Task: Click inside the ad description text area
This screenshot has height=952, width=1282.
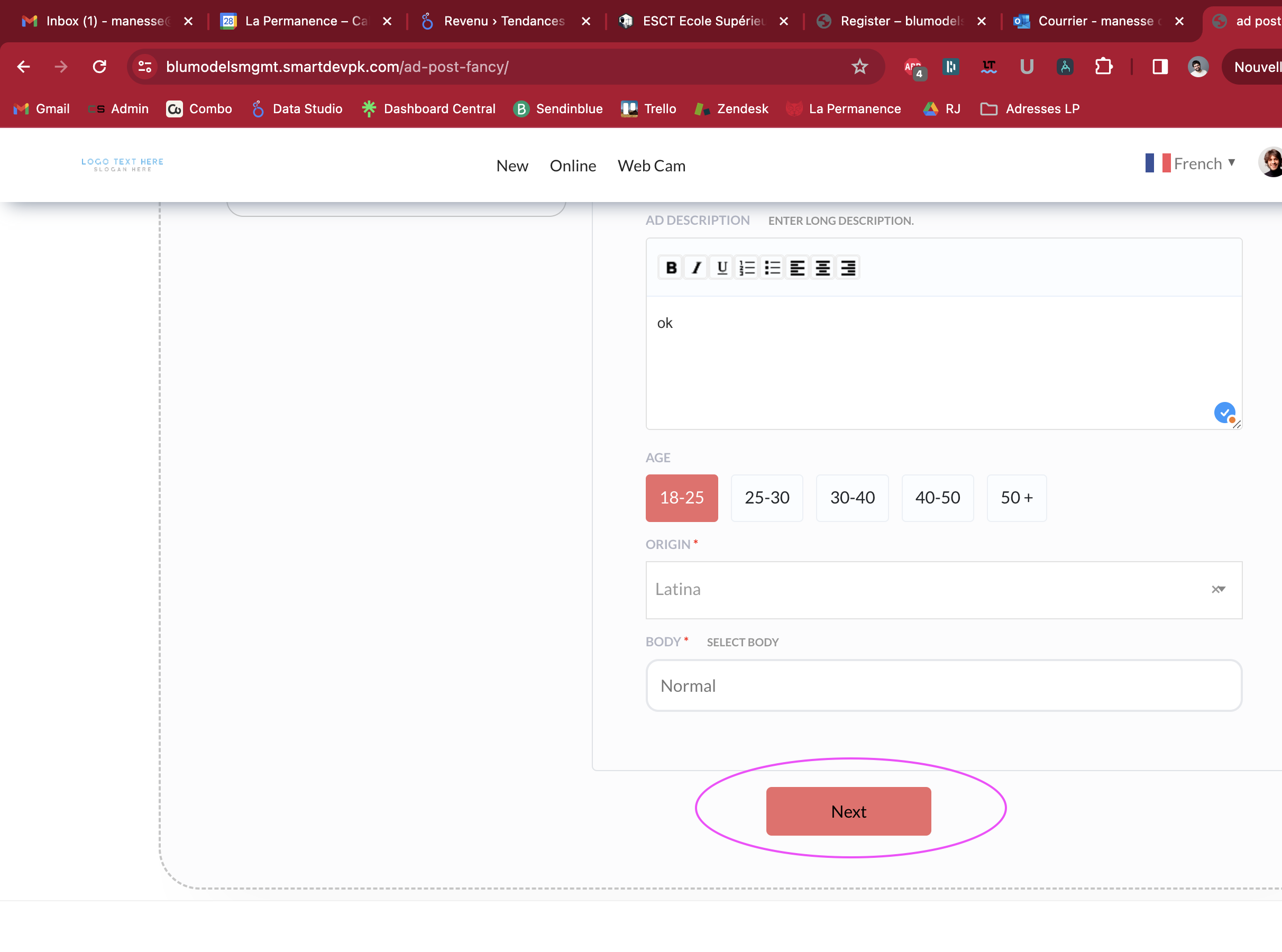Action: 942,362
